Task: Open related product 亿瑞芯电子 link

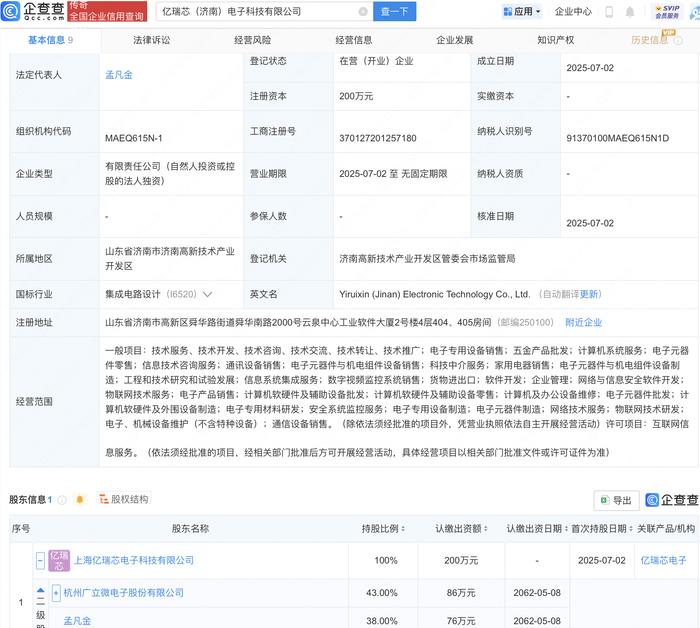Action: (x=663, y=561)
